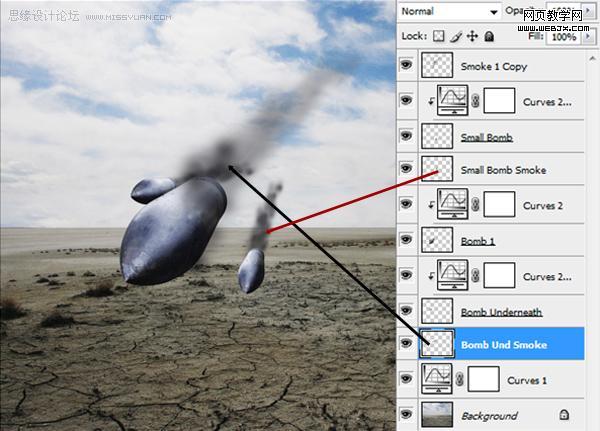Open the Fill slider arrow

[589, 36]
